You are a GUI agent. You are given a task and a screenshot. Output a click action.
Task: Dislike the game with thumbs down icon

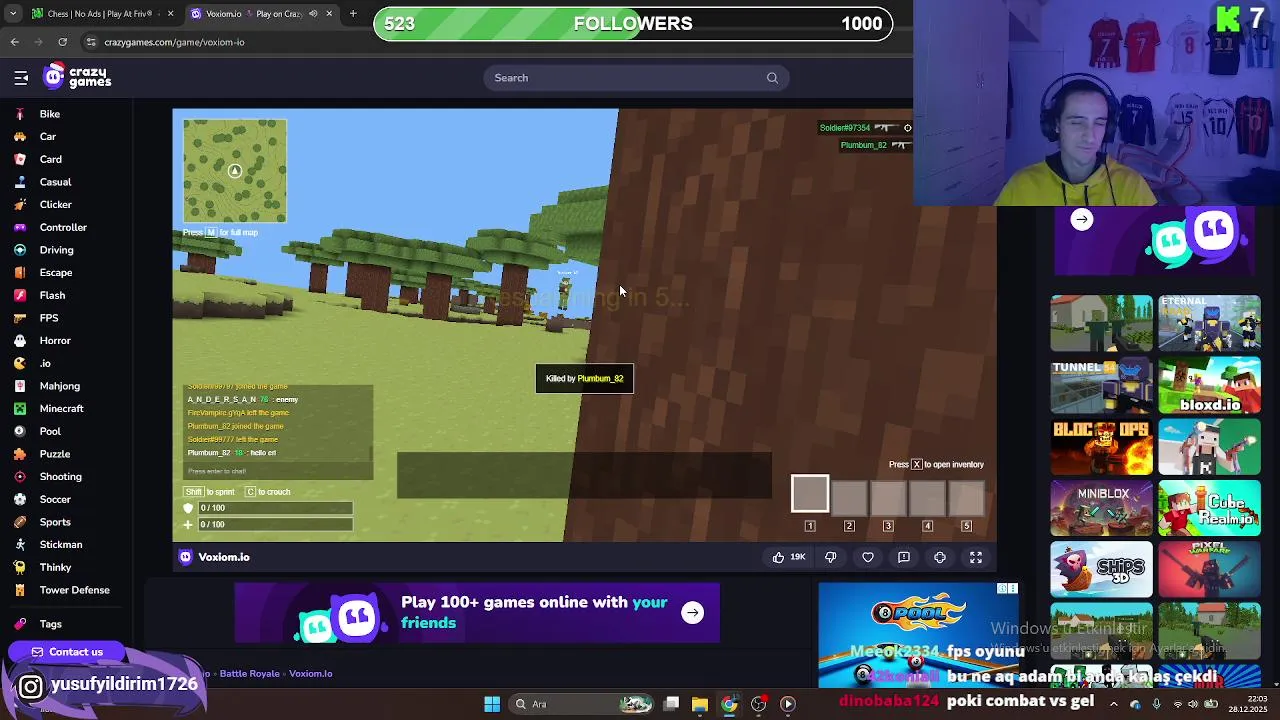(830, 557)
